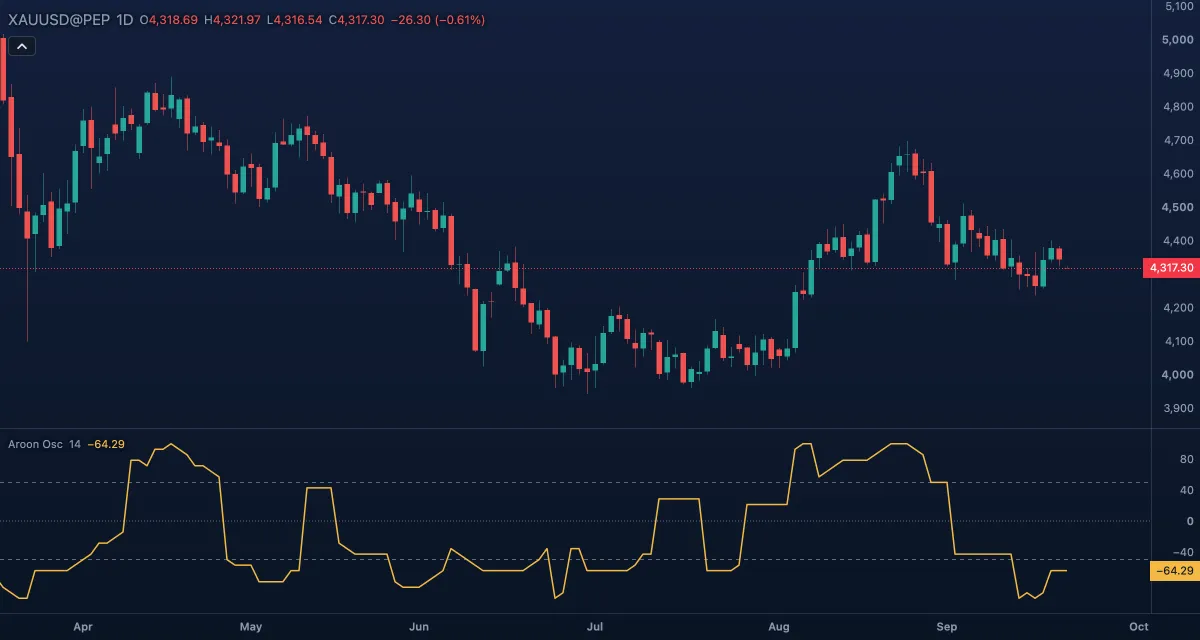Click the 4,400 price axis label

coord(1178,241)
